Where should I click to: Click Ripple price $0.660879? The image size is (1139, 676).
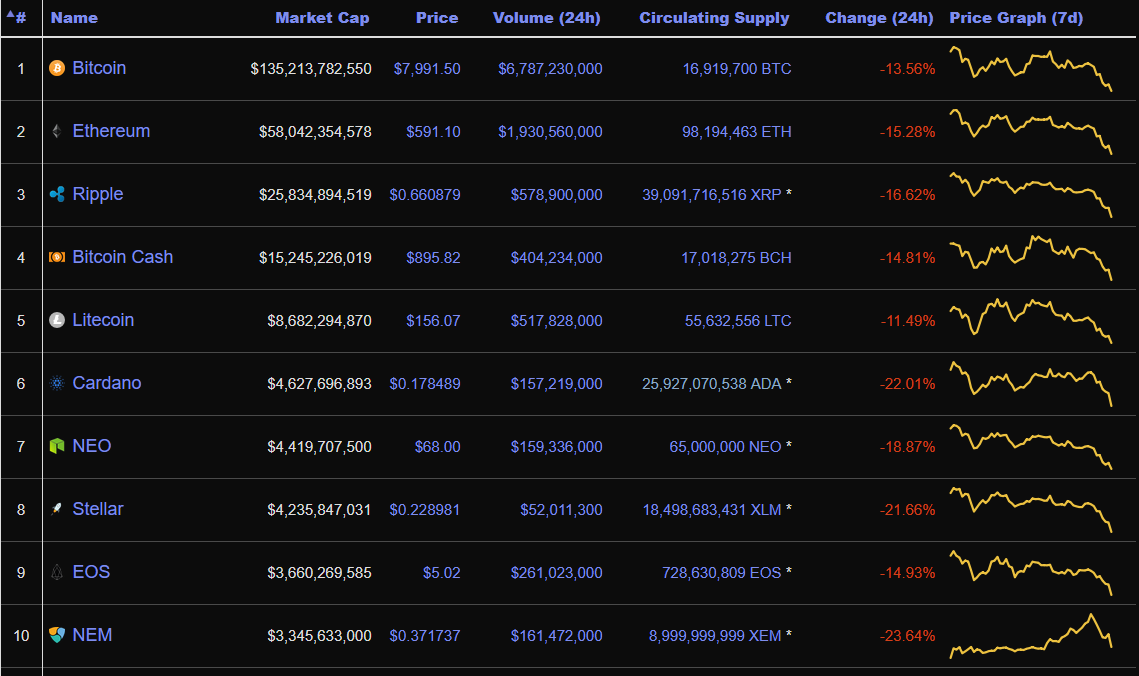click(425, 195)
